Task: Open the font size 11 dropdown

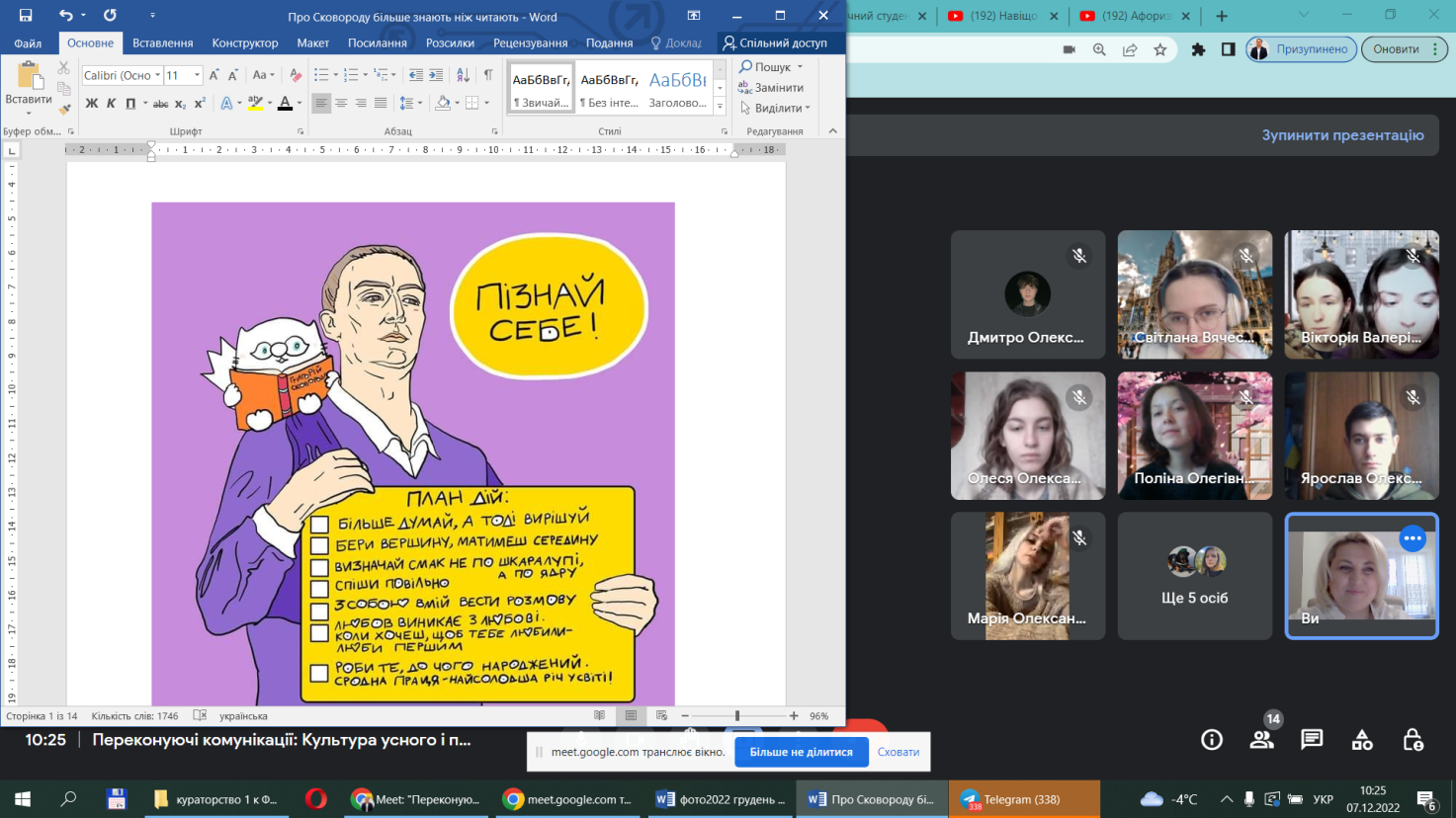Action: [x=197, y=75]
